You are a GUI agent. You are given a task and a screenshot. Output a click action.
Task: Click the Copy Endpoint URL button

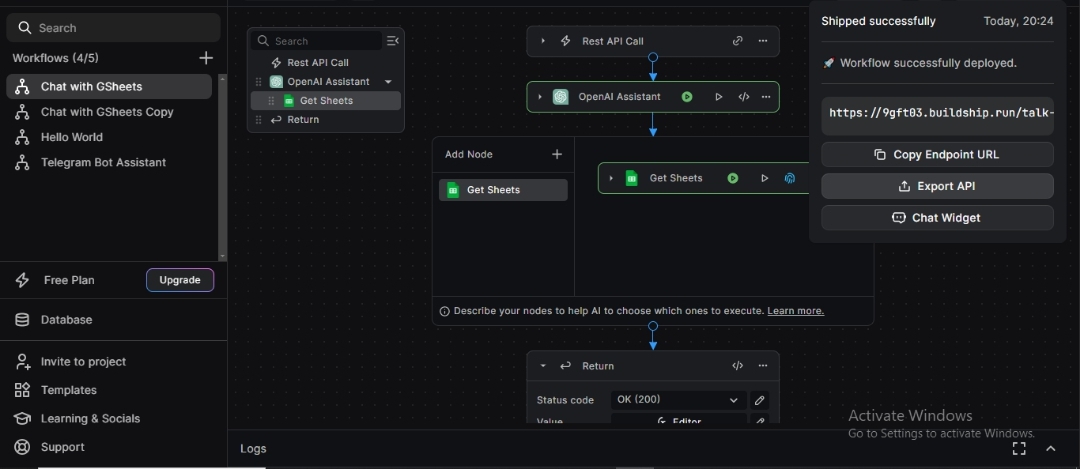[937, 155]
